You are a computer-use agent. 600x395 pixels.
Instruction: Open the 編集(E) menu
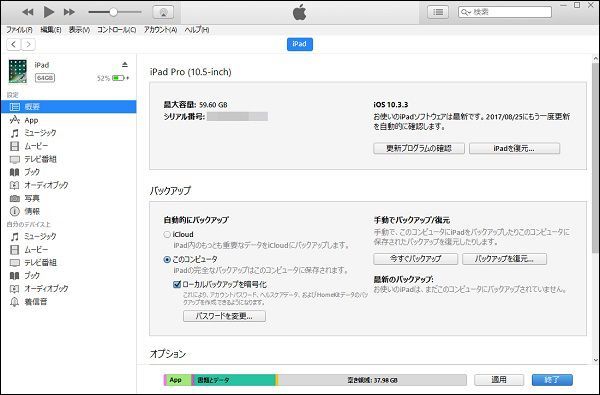click(51, 30)
